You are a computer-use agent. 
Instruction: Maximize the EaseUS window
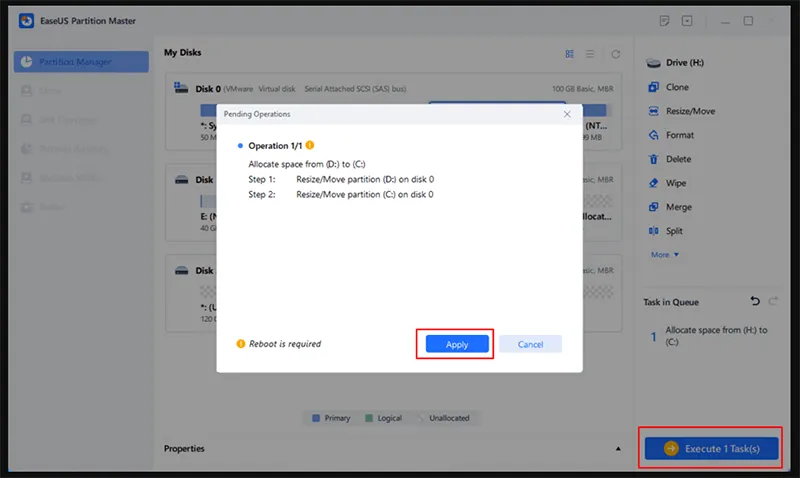(x=748, y=21)
